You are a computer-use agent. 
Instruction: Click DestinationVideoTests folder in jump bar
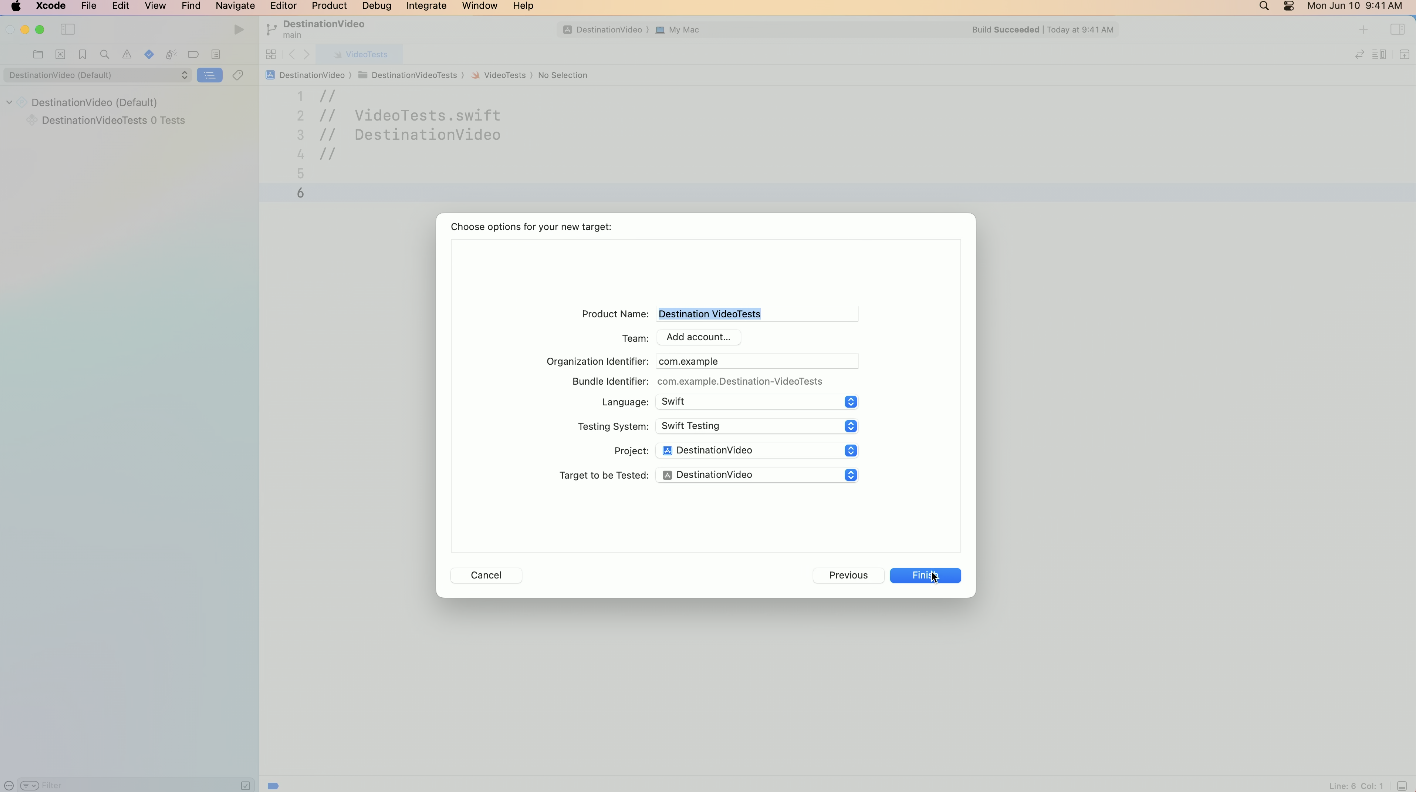407,75
